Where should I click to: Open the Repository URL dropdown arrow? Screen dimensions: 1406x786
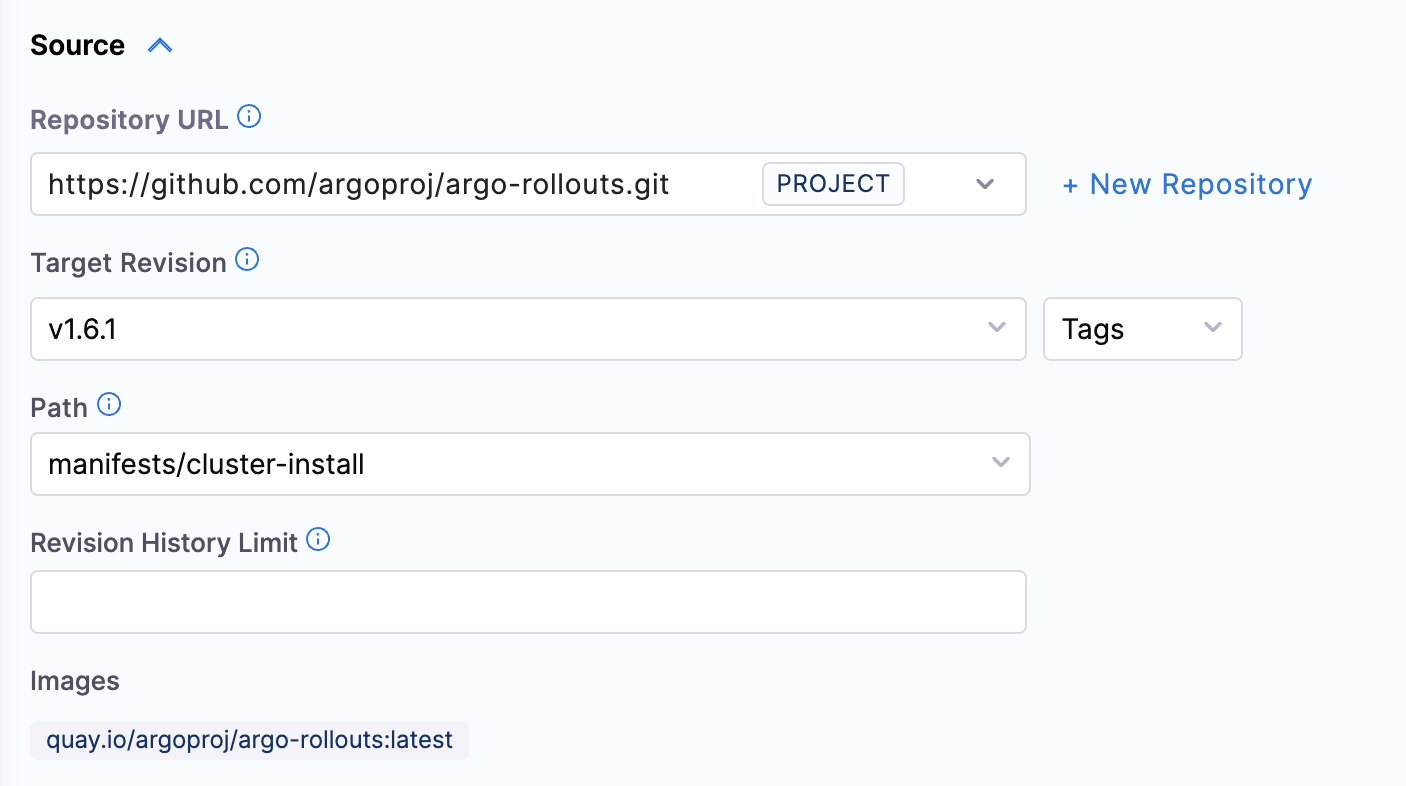(x=984, y=184)
